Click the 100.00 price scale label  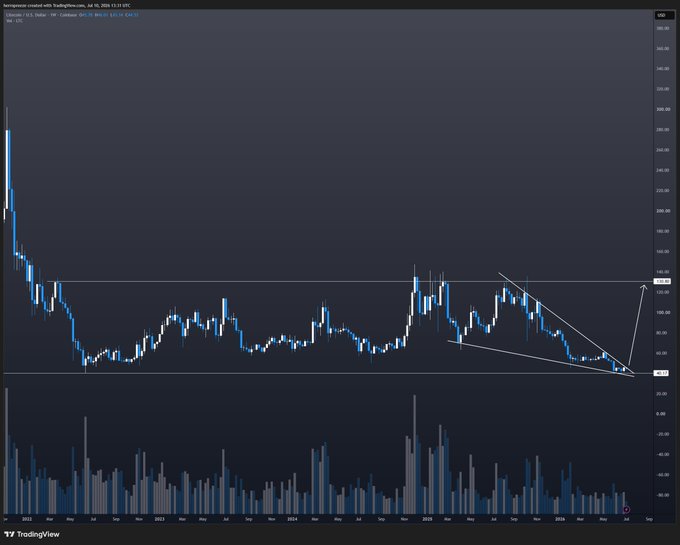coord(663,312)
